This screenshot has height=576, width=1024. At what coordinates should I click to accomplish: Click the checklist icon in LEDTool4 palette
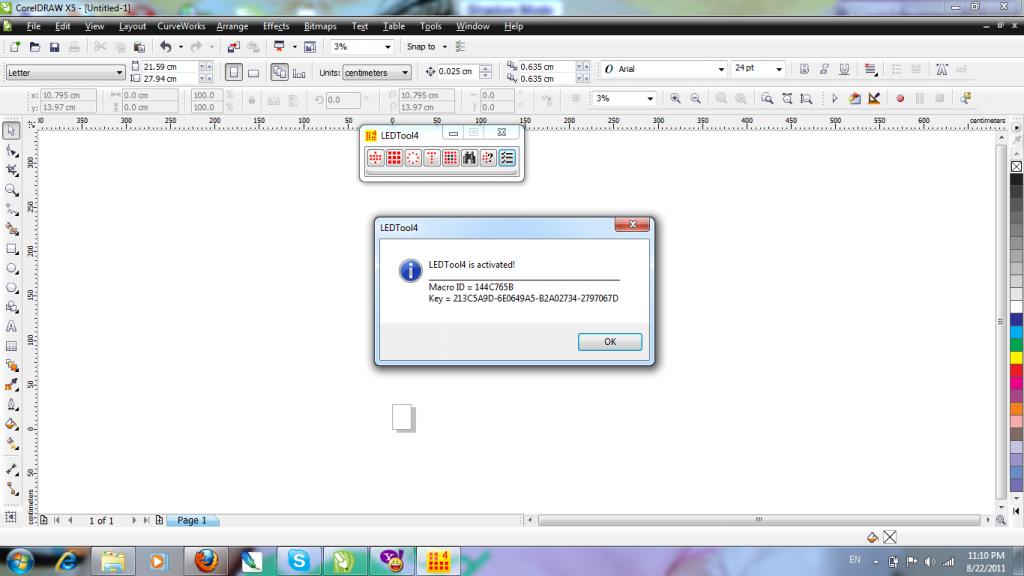pyautogui.click(x=507, y=157)
